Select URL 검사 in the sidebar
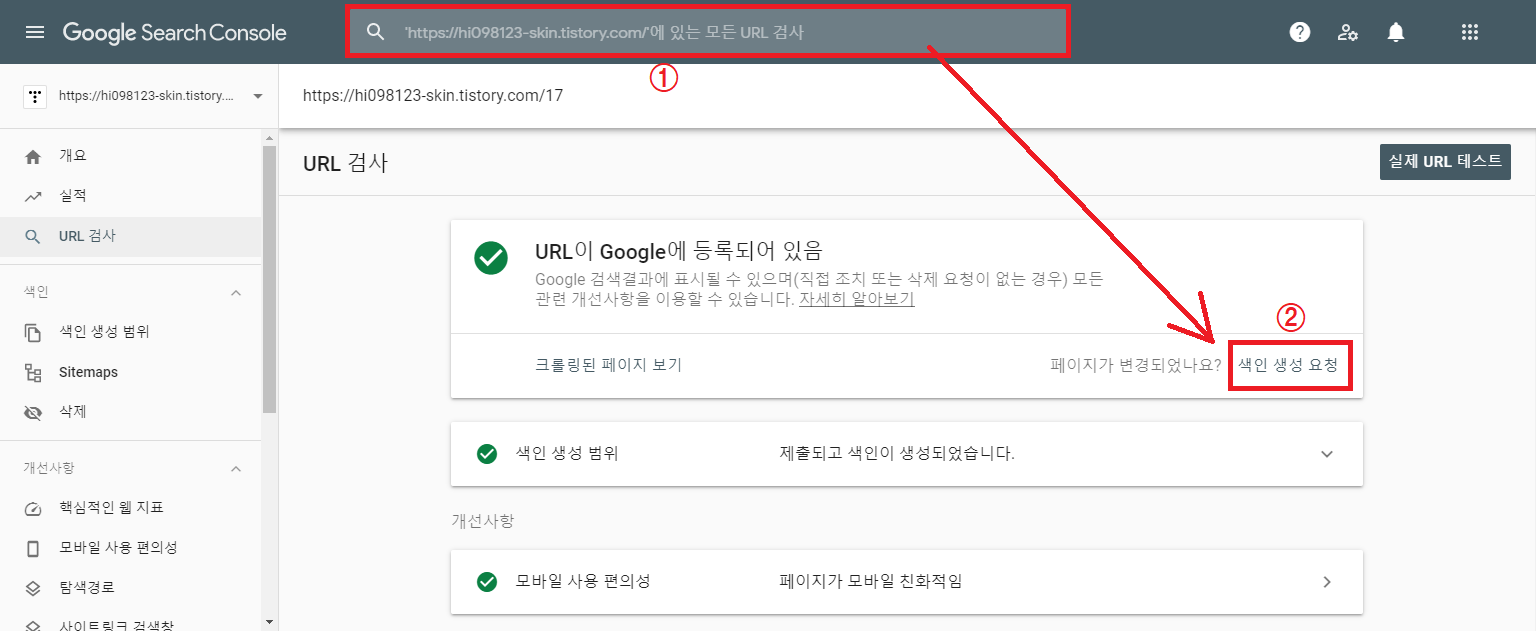The width and height of the screenshot is (1536, 631). point(131,237)
